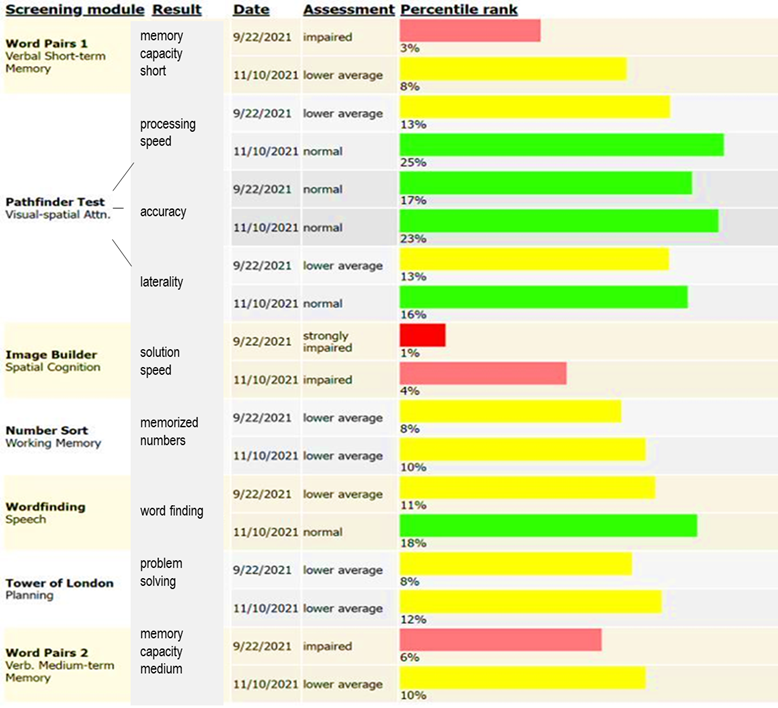Viewport: 778px width, 708px height.
Task: Click the Result column header
Action: [x=177, y=10]
